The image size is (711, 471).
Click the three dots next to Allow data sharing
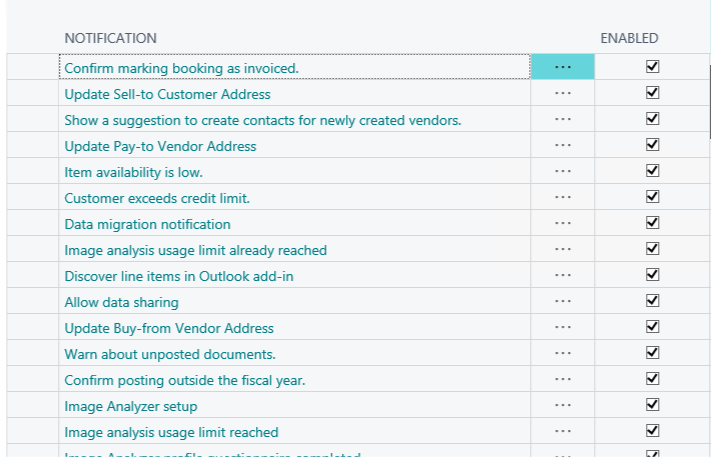pyautogui.click(x=562, y=301)
